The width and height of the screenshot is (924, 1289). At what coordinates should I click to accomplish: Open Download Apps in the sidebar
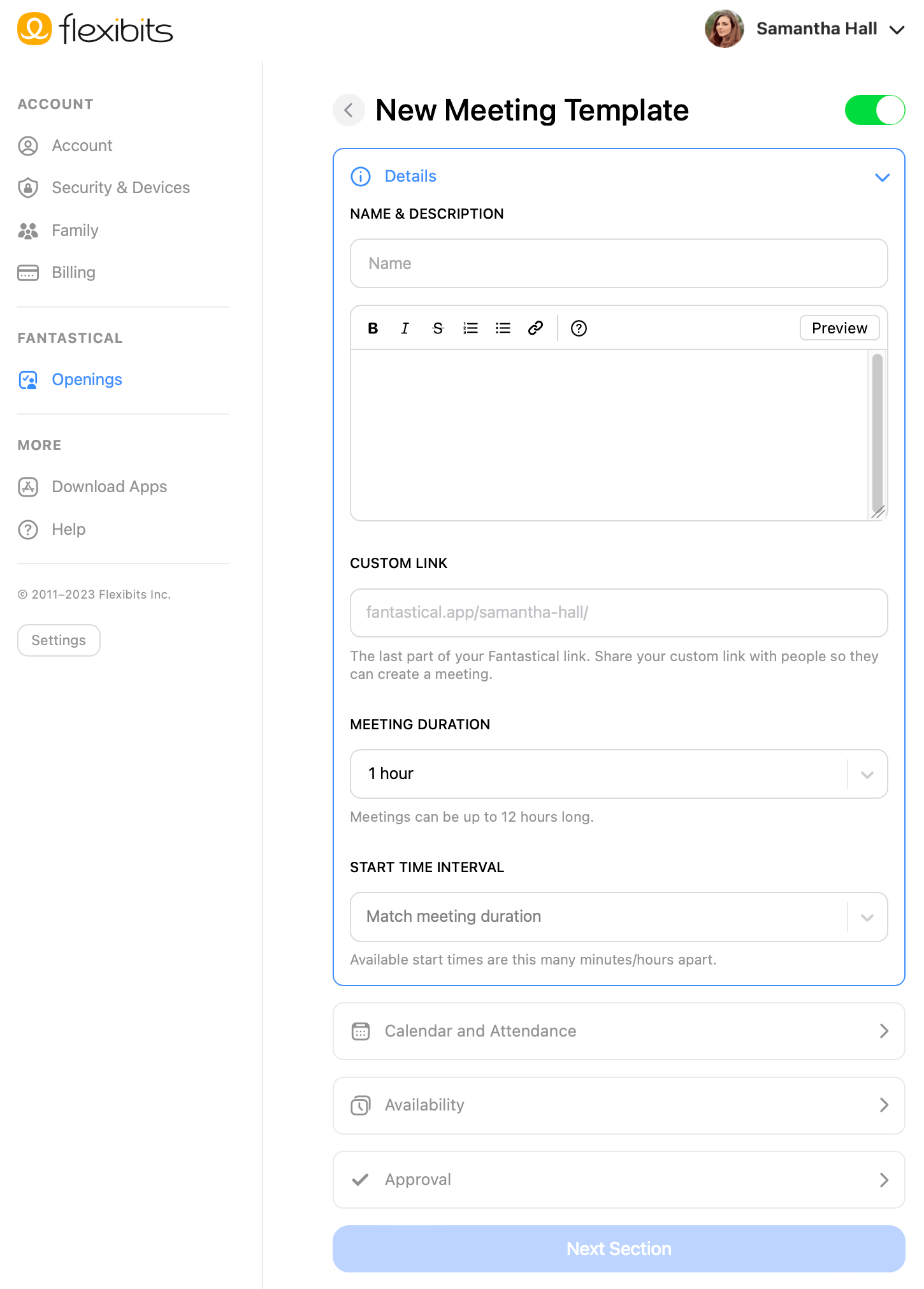pyautogui.click(x=109, y=487)
